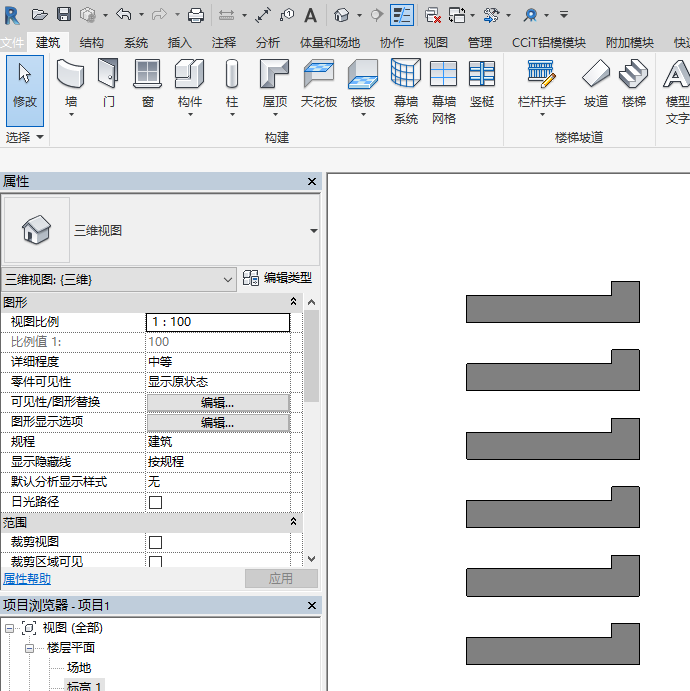Click the 显示隐藏线 value 按规程

pyautogui.click(x=218, y=462)
